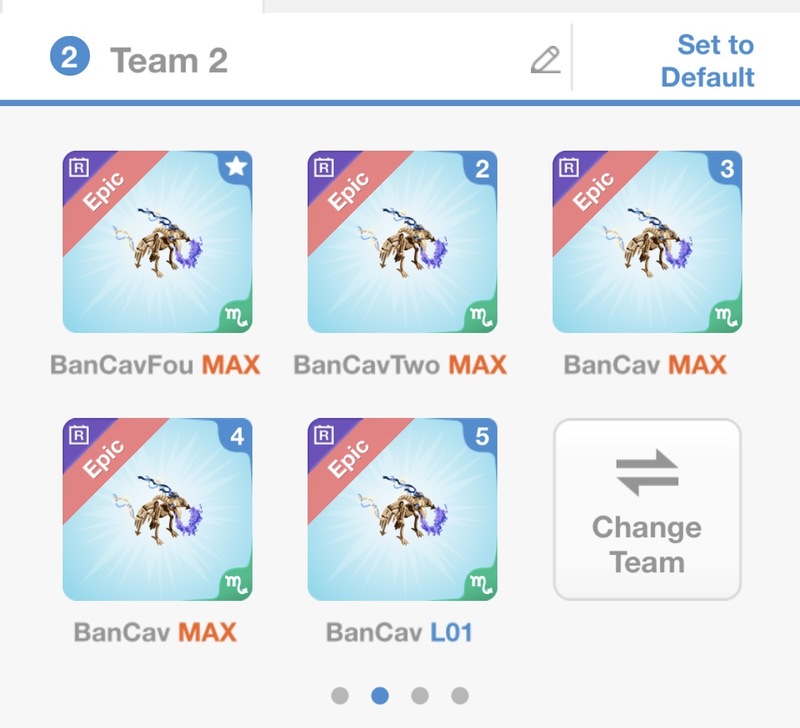The width and height of the screenshot is (800, 728).
Task: Click the star badge on BanCavFou card
Action: 236,166
